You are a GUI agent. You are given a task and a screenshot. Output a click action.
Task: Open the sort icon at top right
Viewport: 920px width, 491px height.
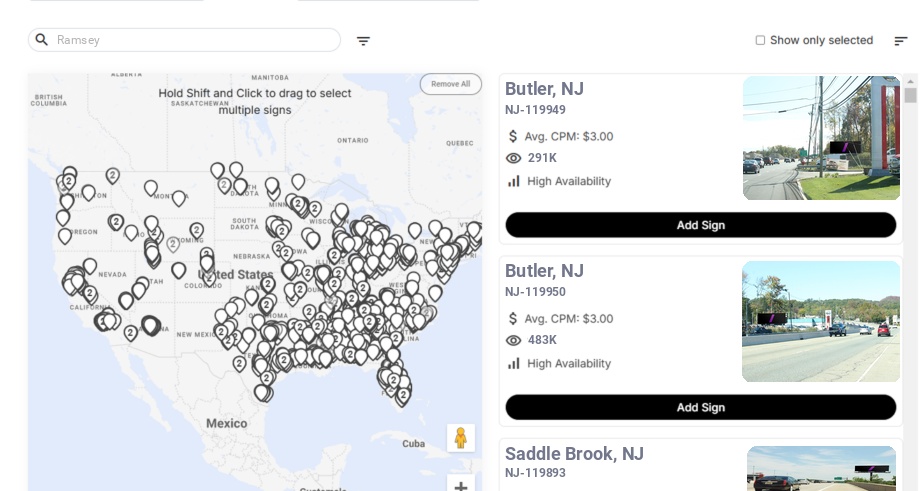900,41
